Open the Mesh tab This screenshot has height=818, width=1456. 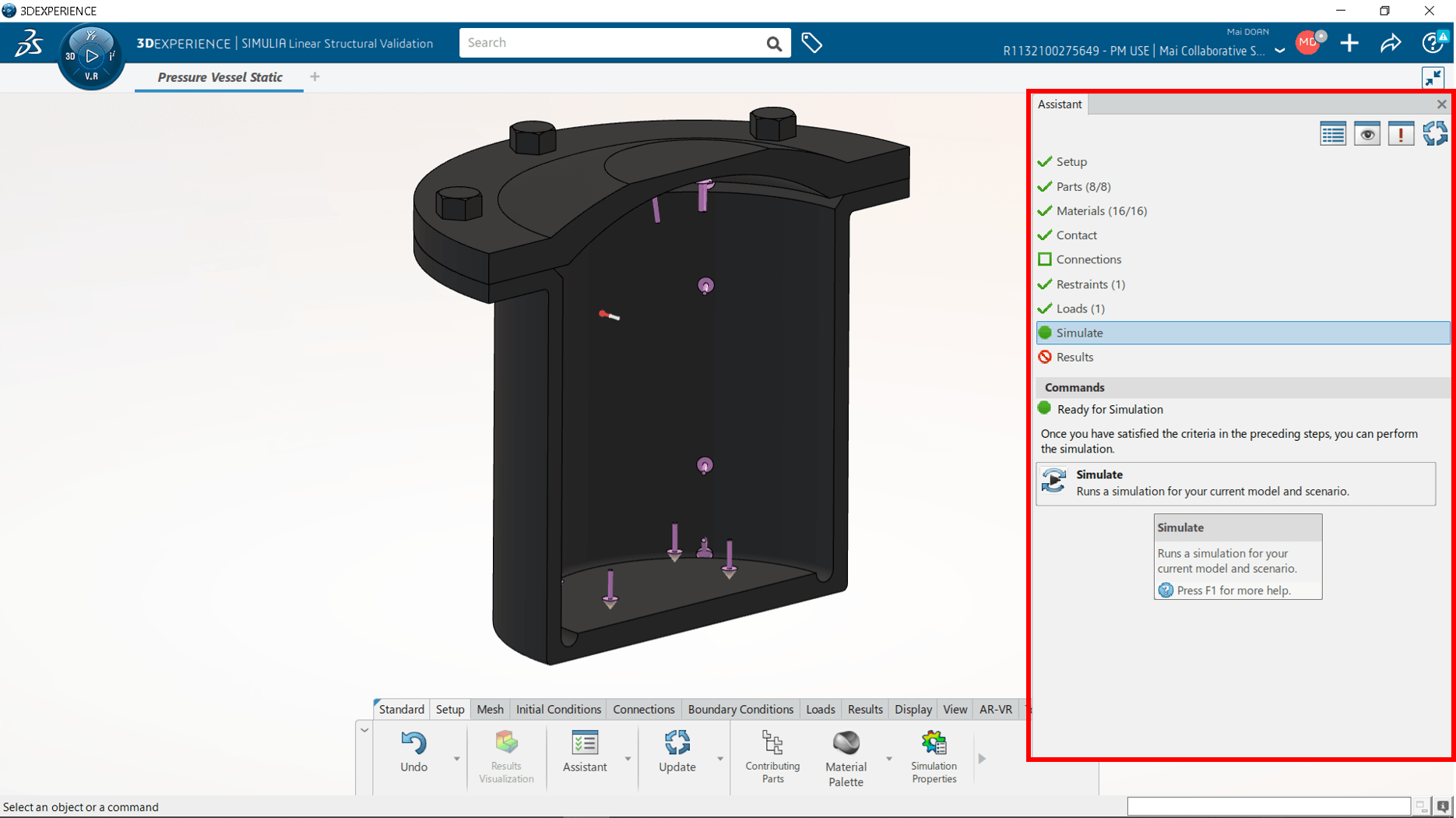tap(490, 709)
